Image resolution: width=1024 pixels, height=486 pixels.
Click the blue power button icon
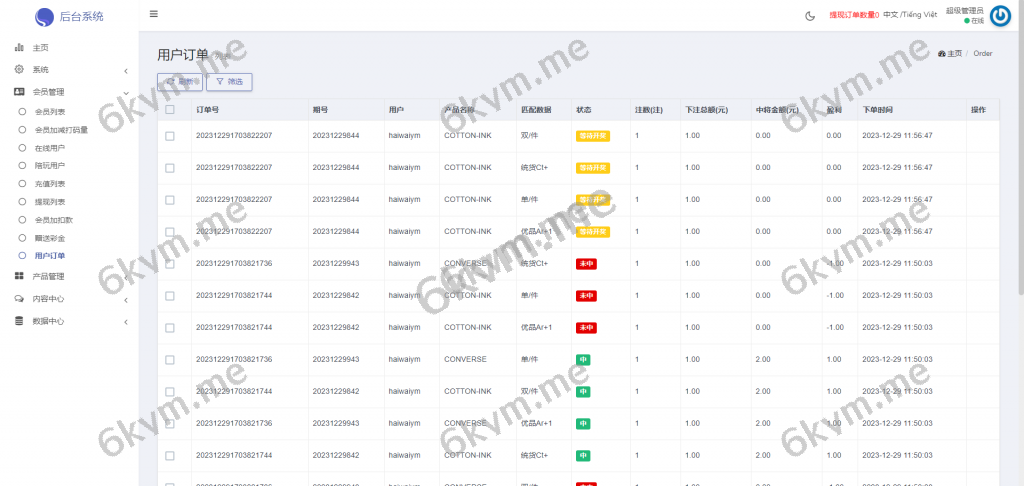tap(1000, 15)
